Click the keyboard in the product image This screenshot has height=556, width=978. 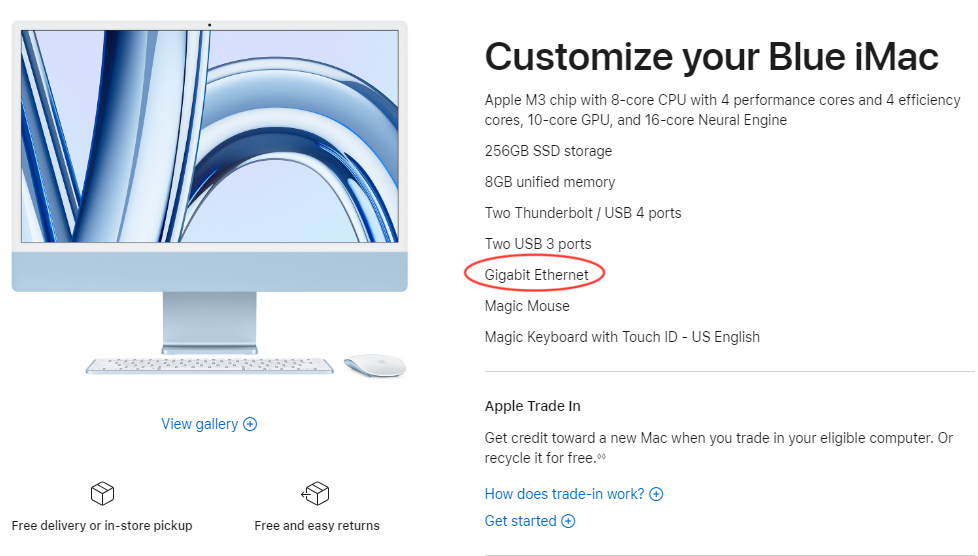(210, 366)
